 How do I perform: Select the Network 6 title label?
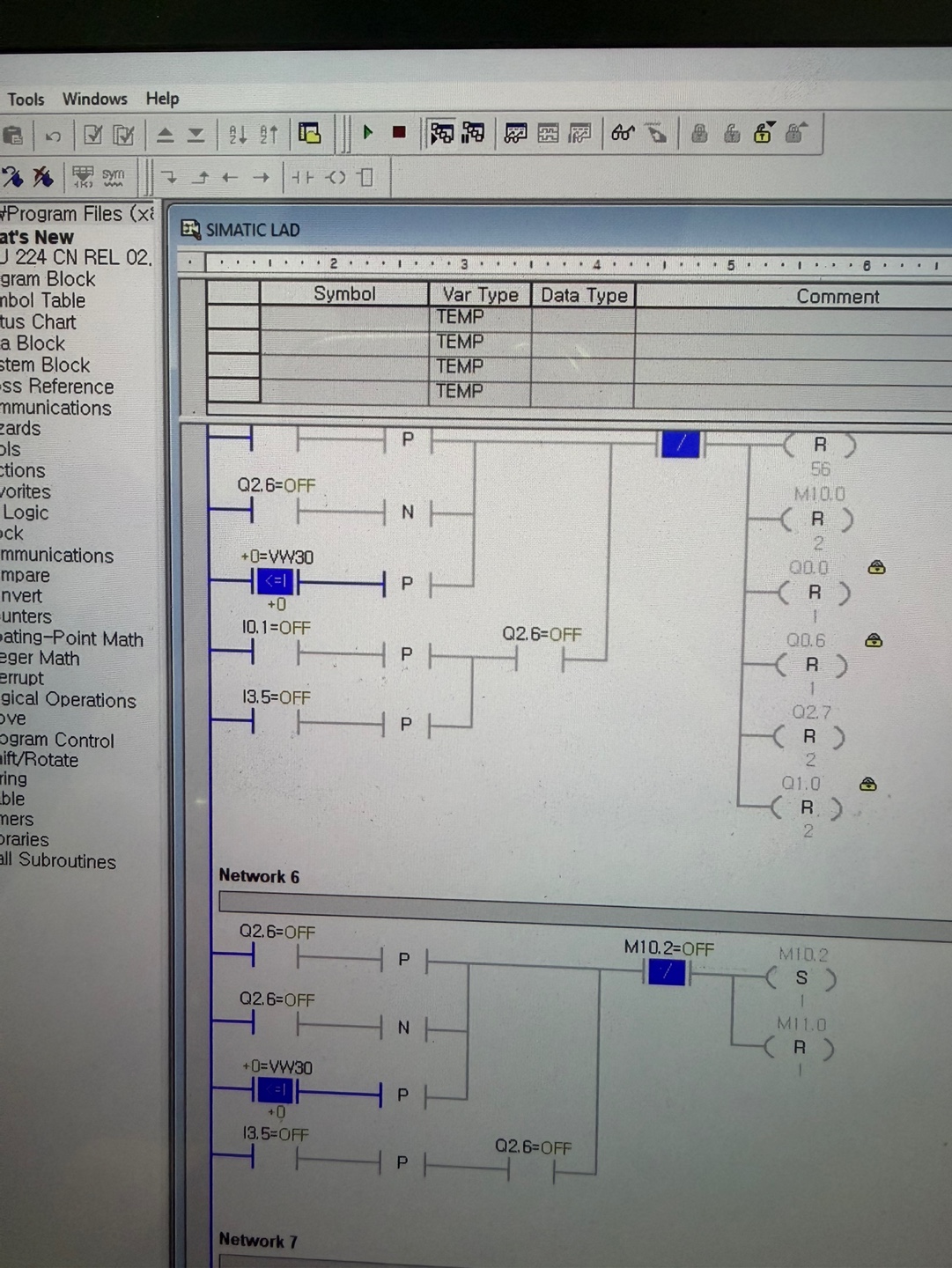[259, 876]
